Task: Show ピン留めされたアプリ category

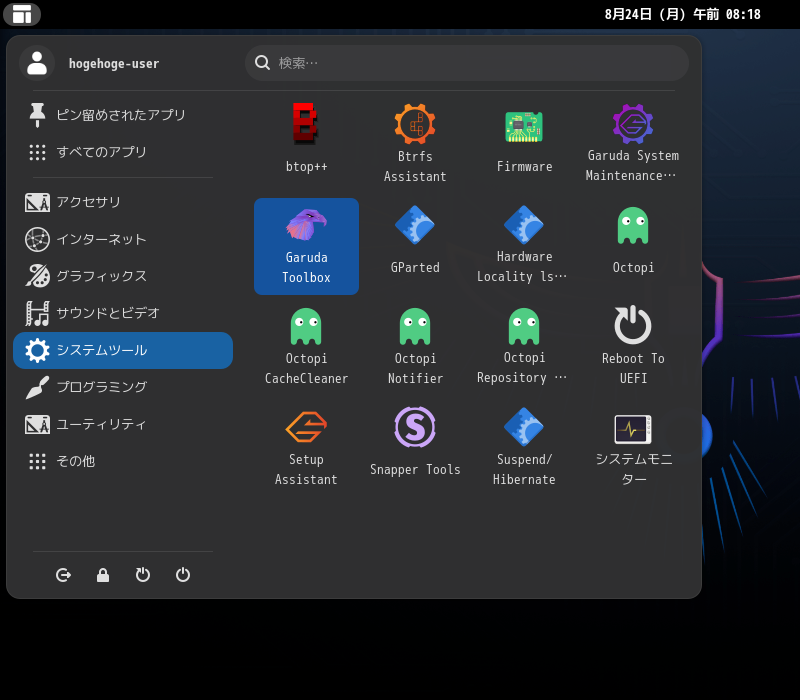Action: (x=123, y=115)
